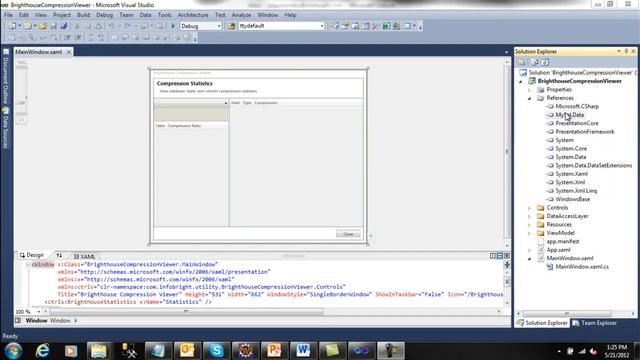The height and width of the screenshot is (360, 640).
Task: Switch to the Design view tab
Action: (x=32, y=255)
